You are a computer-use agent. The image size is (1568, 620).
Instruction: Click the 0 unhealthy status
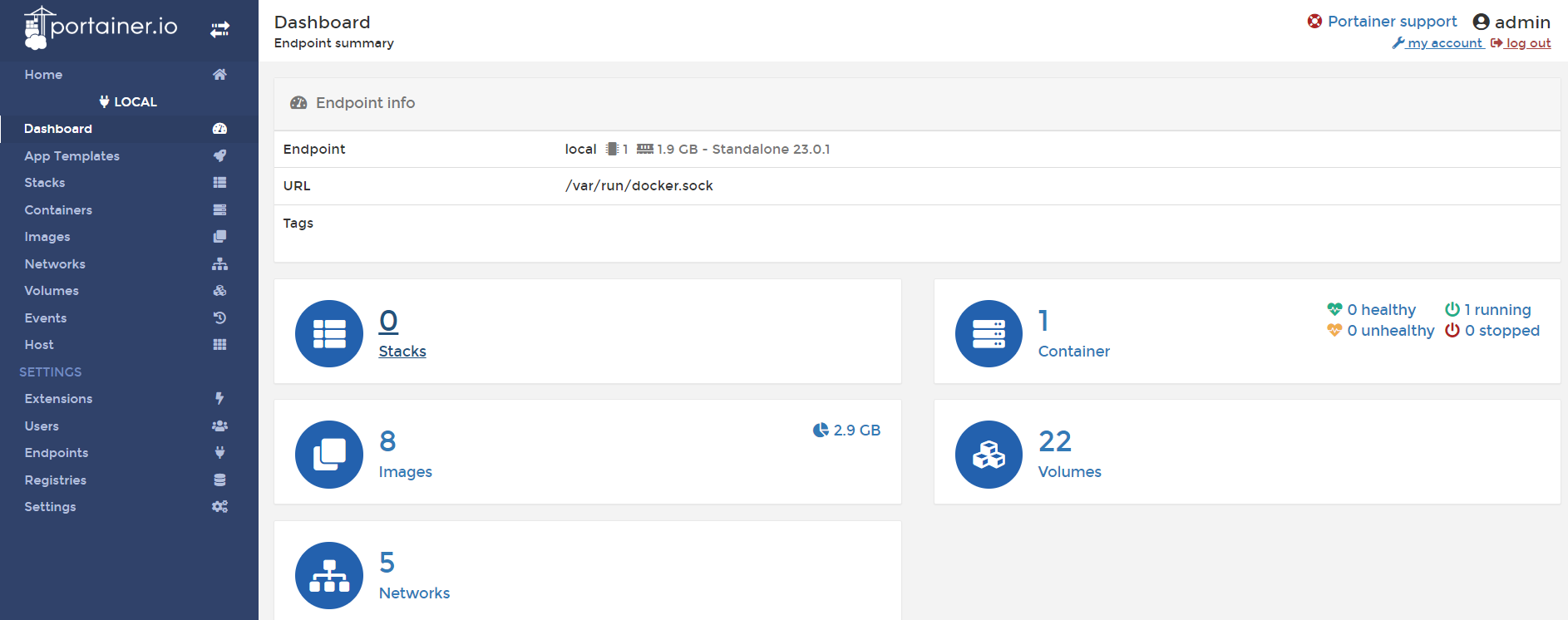tap(1381, 331)
